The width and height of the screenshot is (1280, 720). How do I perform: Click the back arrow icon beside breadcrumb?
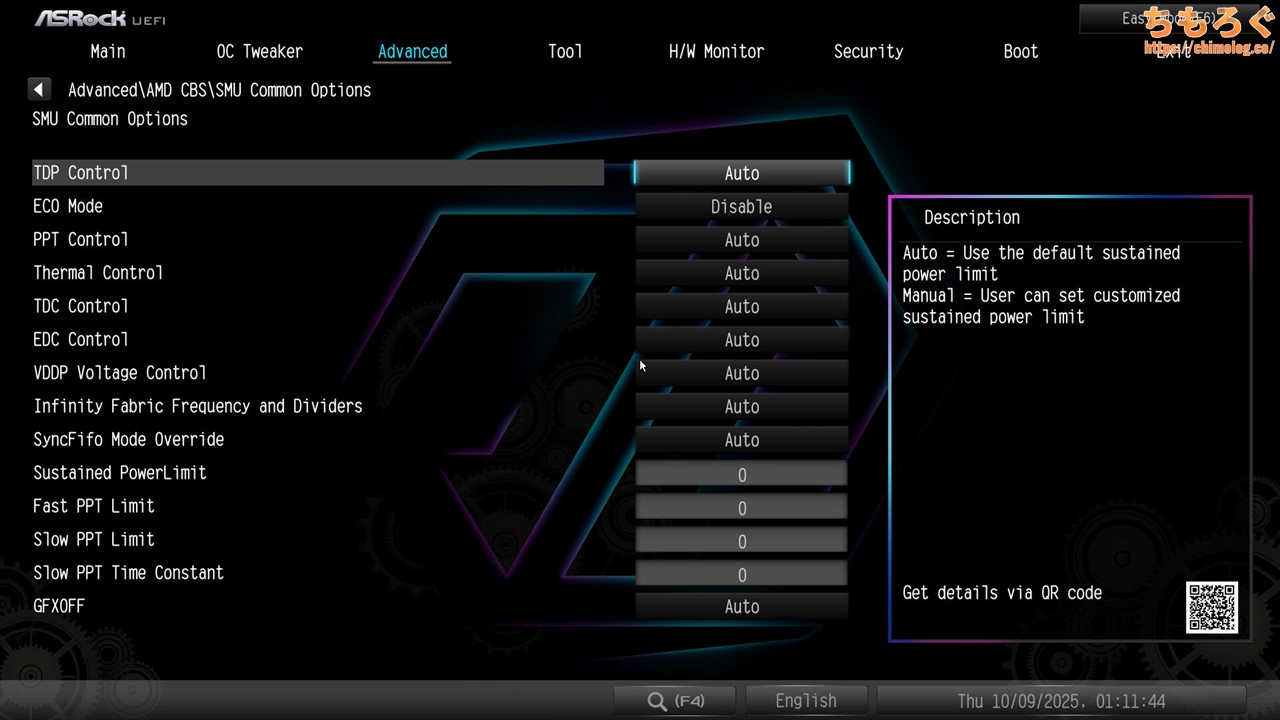39,90
